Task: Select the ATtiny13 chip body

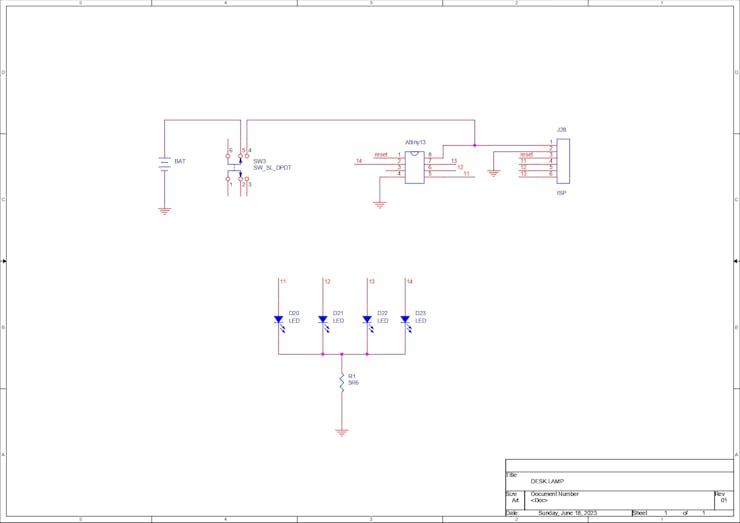Action: pyautogui.click(x=415, y=167)
